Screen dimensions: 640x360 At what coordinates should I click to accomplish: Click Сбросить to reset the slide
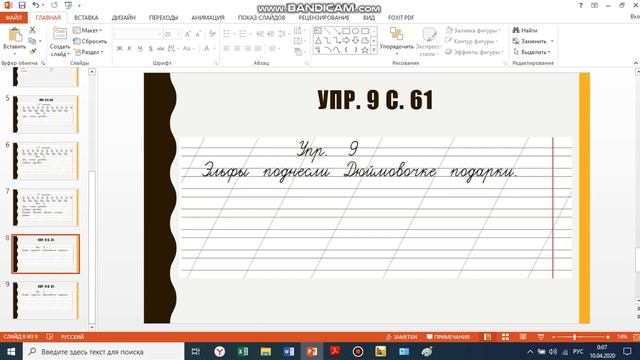[90, 41]
